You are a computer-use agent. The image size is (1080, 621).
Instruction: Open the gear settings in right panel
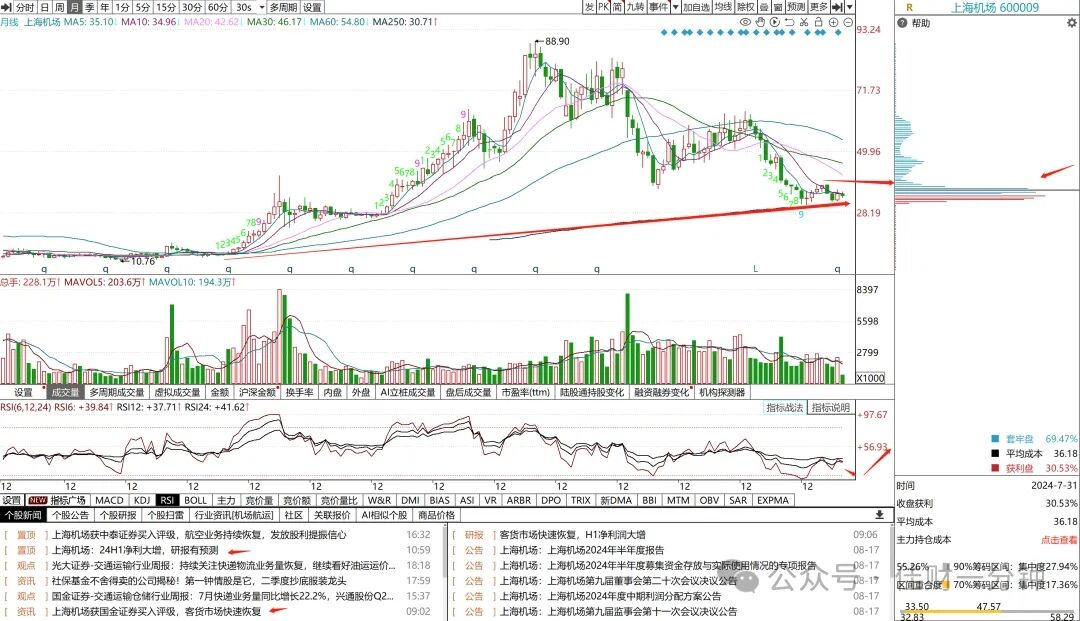(x=1071, y=23)
